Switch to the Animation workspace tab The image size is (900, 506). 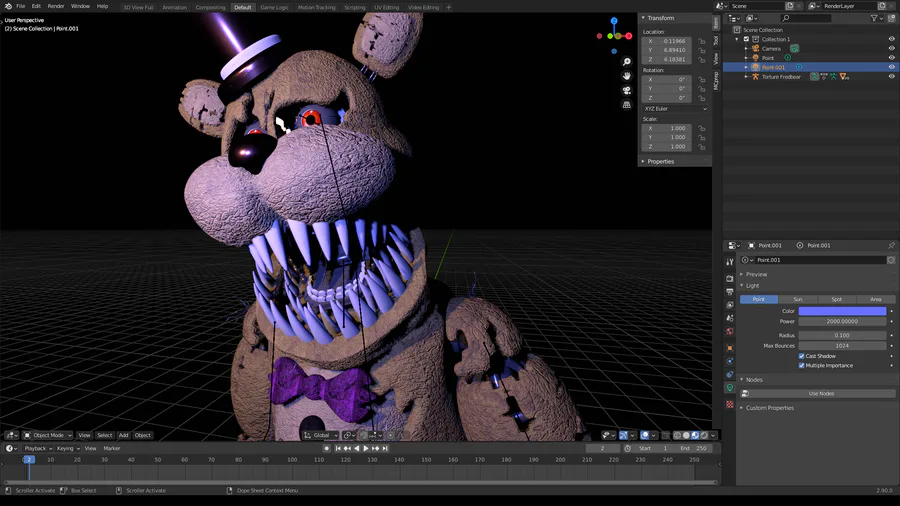174,7
